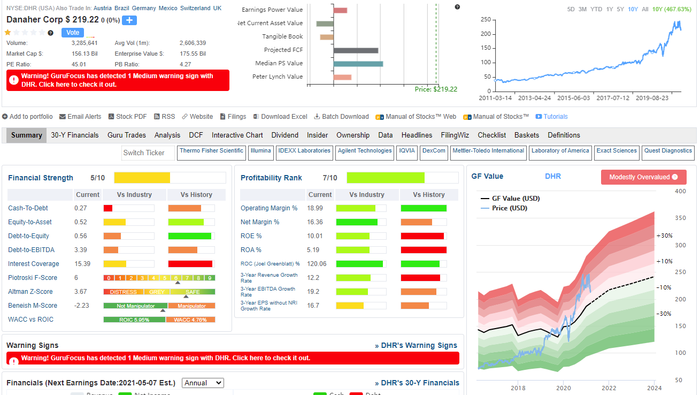Switch to Thermo Fisher Scientific ticker
700x395 pixels.
212,153
